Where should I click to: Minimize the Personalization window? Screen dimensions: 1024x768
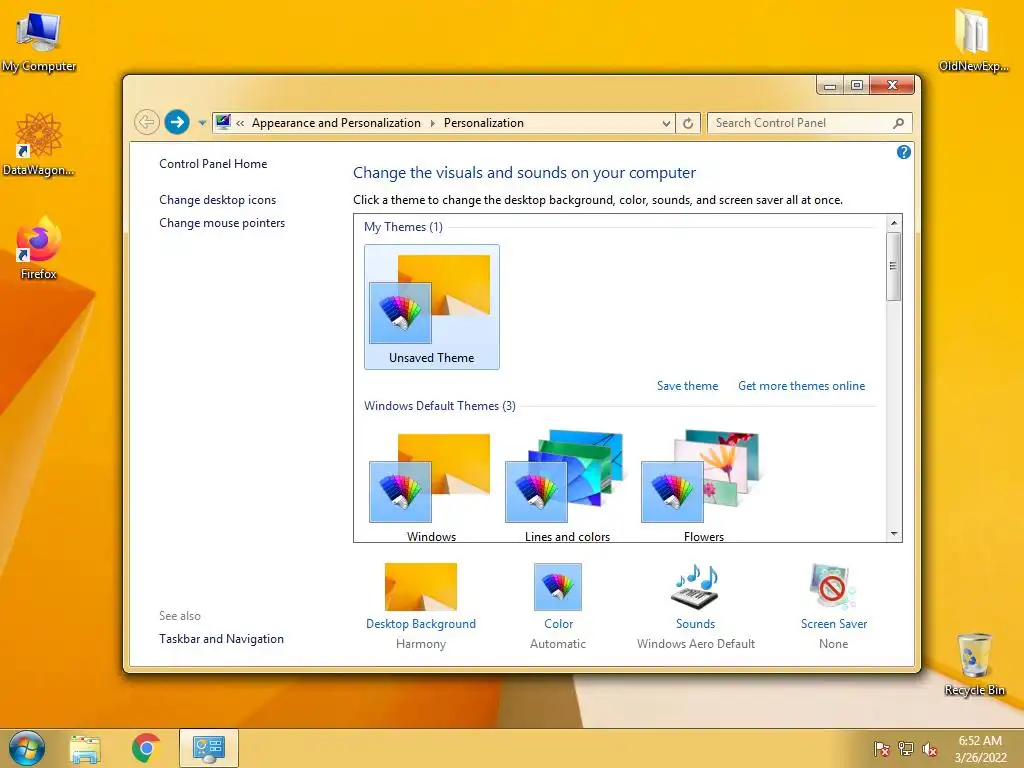pos(830,86)
